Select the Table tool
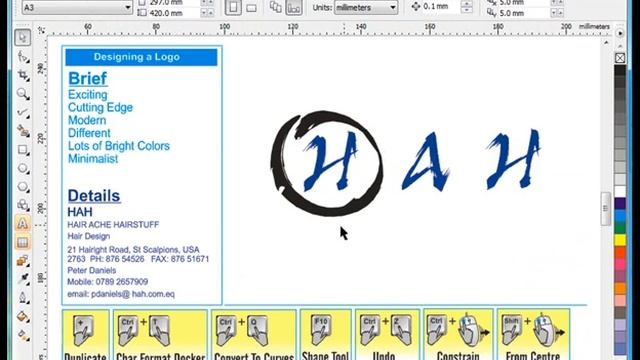The height and width of the screenshot is (360, 640). (23, 242)
